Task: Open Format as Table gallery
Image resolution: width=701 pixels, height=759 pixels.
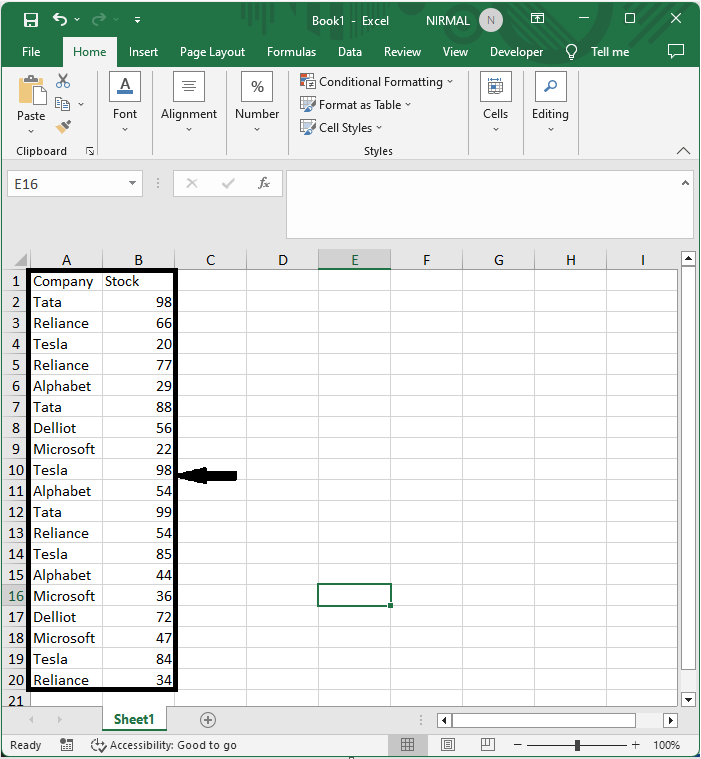Action: pos(355,104)
